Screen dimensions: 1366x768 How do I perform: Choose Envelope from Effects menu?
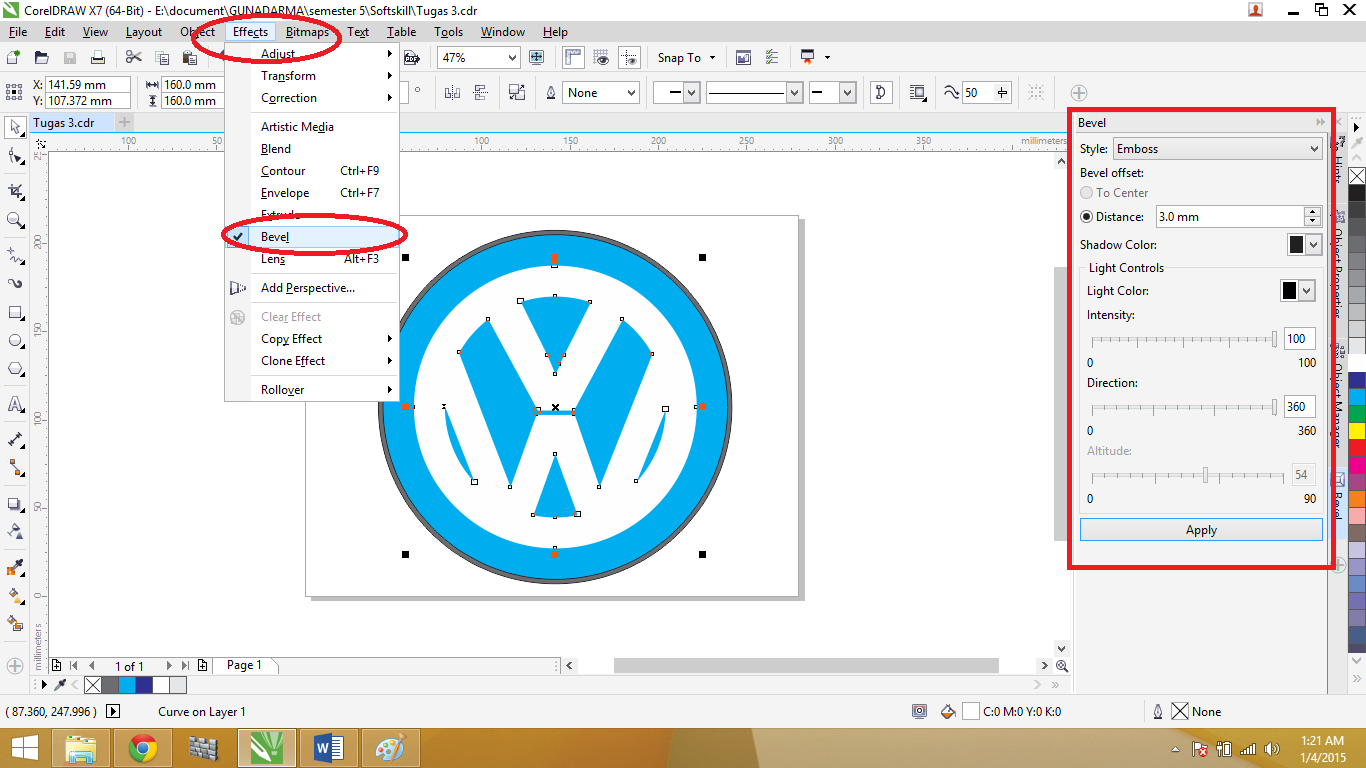[312, 193]
